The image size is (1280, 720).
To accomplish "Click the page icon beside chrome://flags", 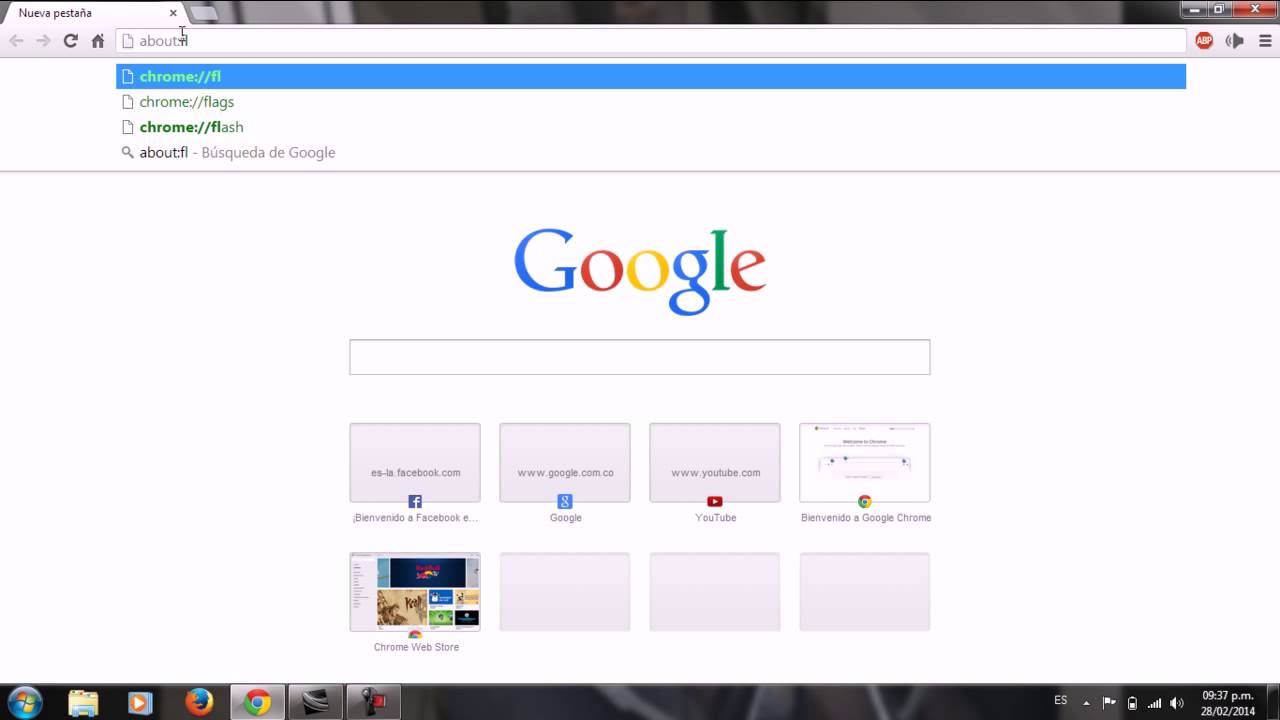I will (x=127, y=102).
